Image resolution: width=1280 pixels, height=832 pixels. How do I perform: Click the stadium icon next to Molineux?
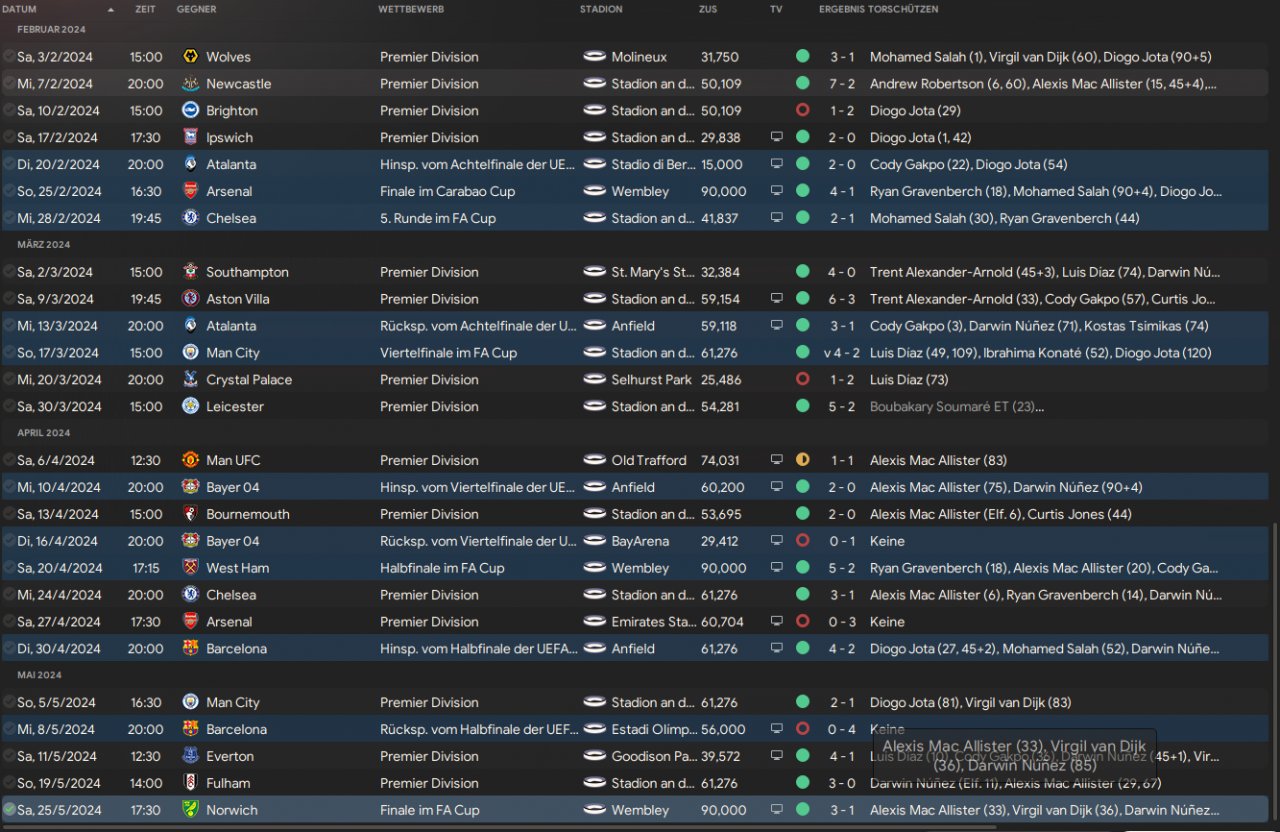(x=594, y=57)
